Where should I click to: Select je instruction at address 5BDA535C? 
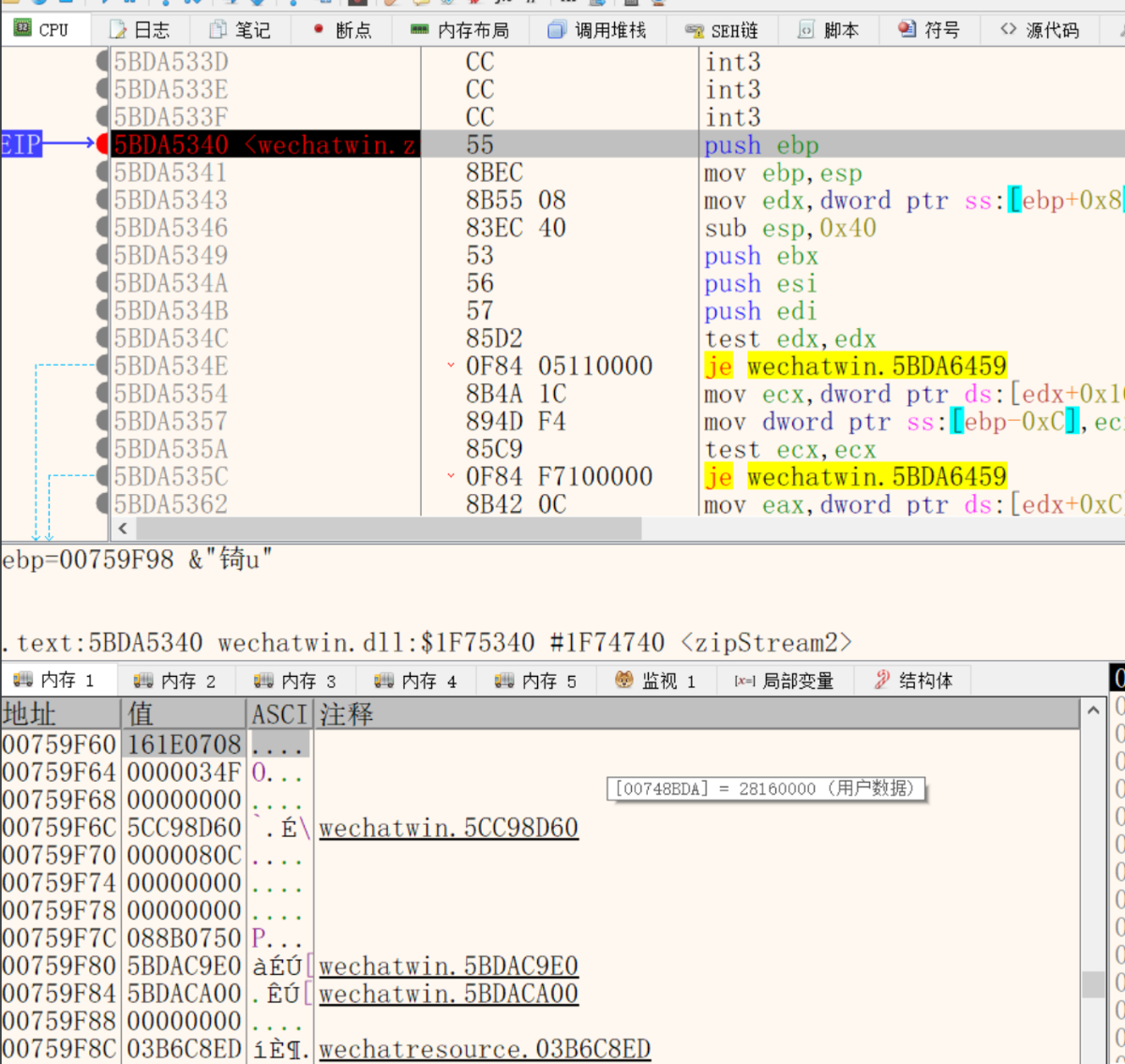(856, 476)
